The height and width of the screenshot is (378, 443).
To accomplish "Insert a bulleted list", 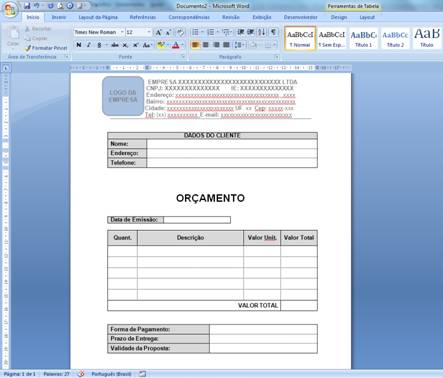I will tap(196, 32).
